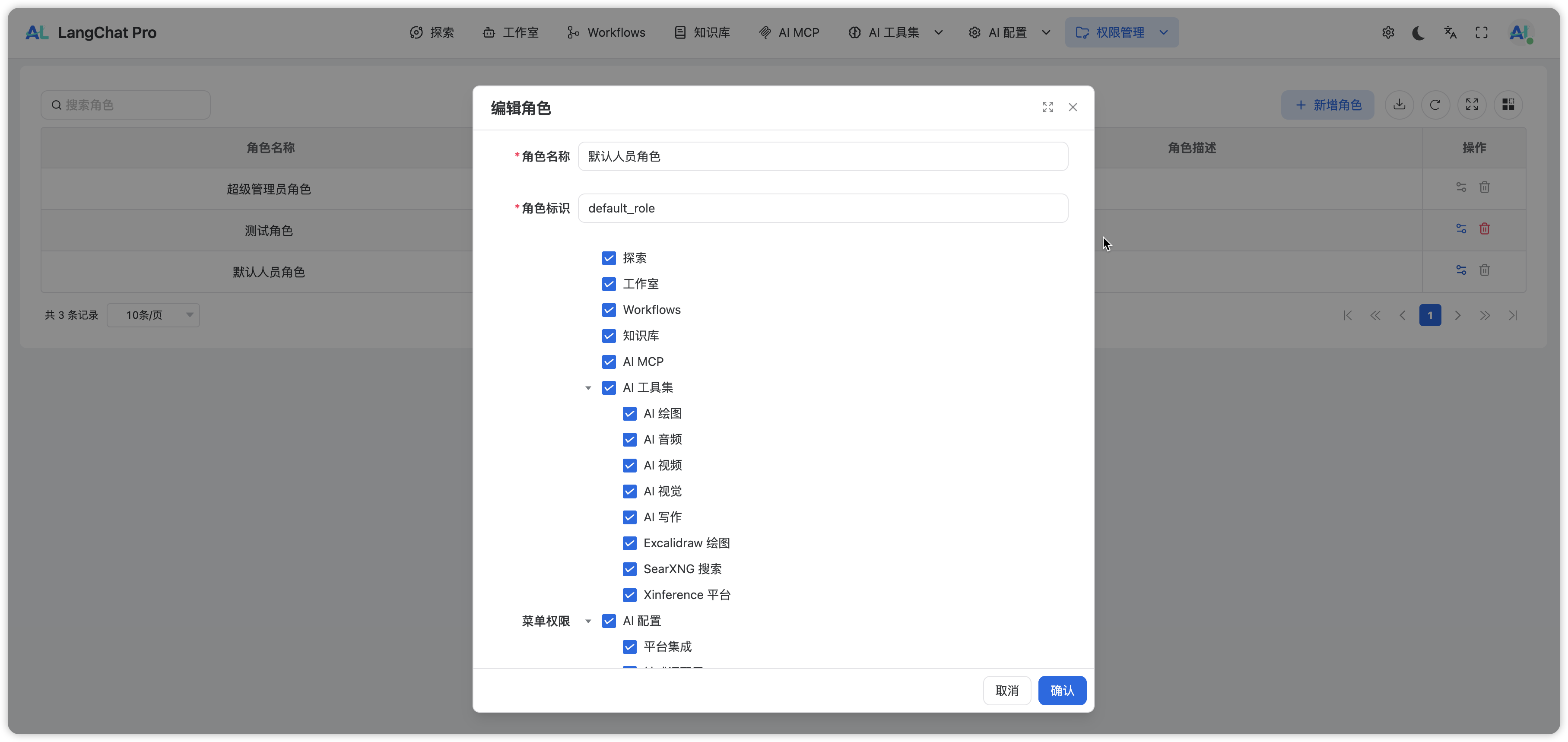
Task: Uncheck the AI 绘图 checkbox
Action: tap(629, 414)
